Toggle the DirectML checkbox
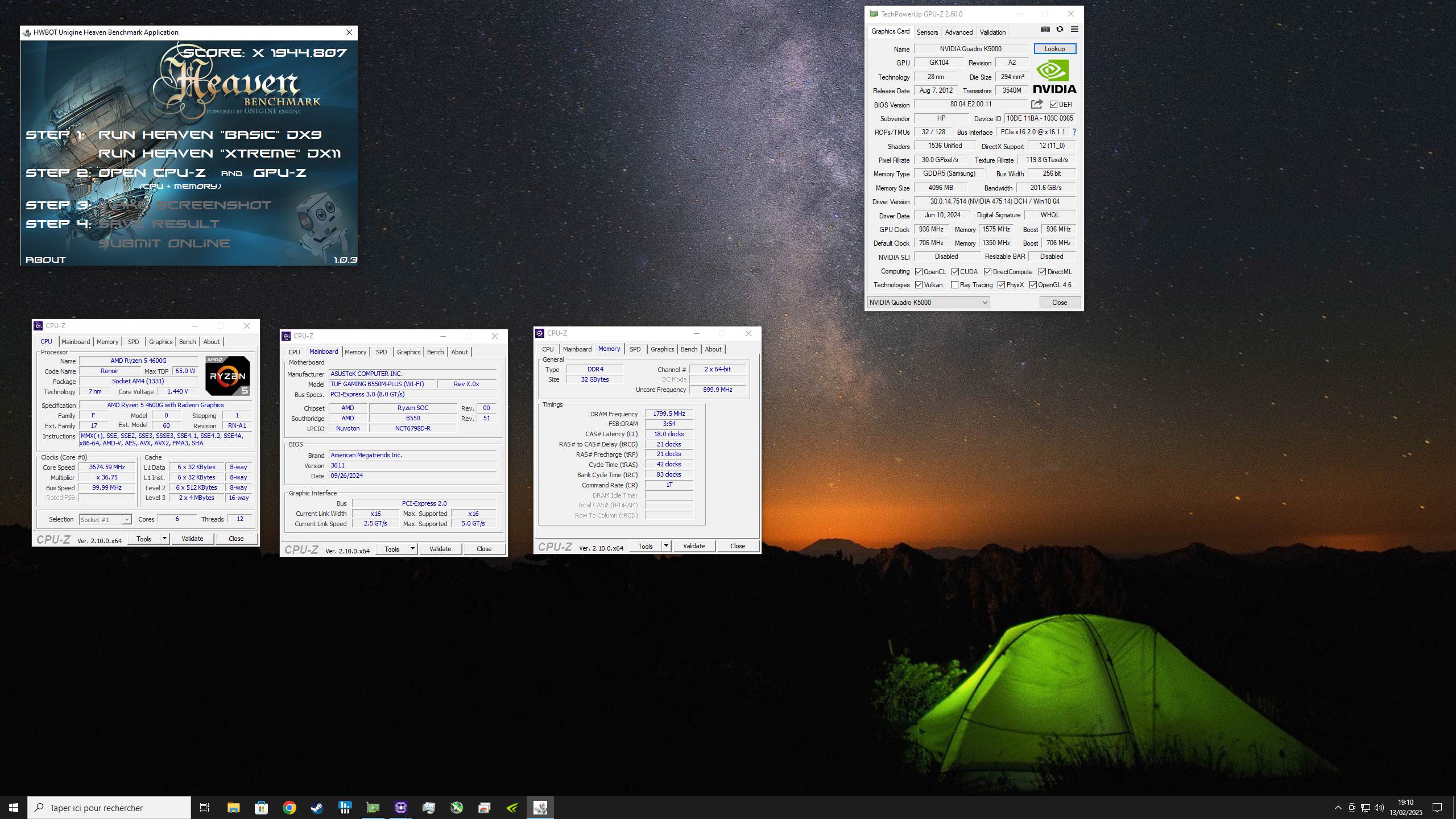 pyautogui.click(x=1042, y=271)
